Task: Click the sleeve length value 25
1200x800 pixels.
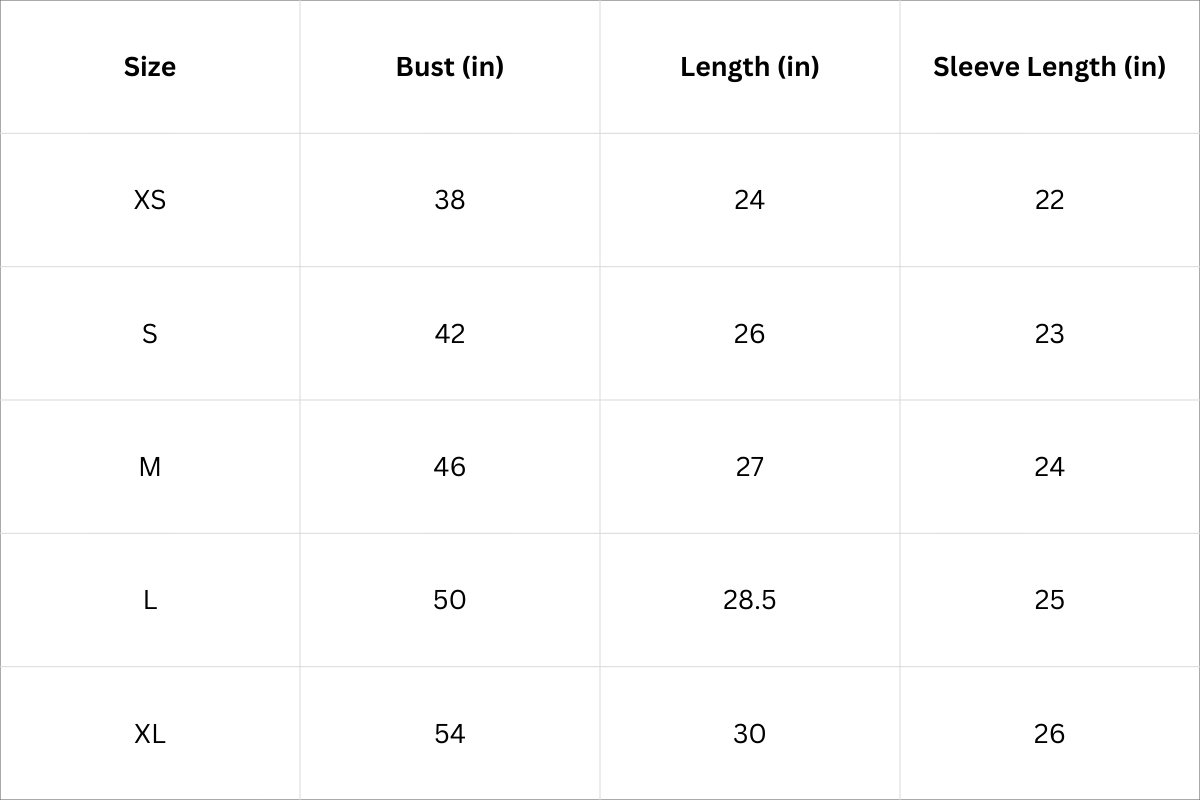Action: pyautogui.click(x=1049, y=600)
